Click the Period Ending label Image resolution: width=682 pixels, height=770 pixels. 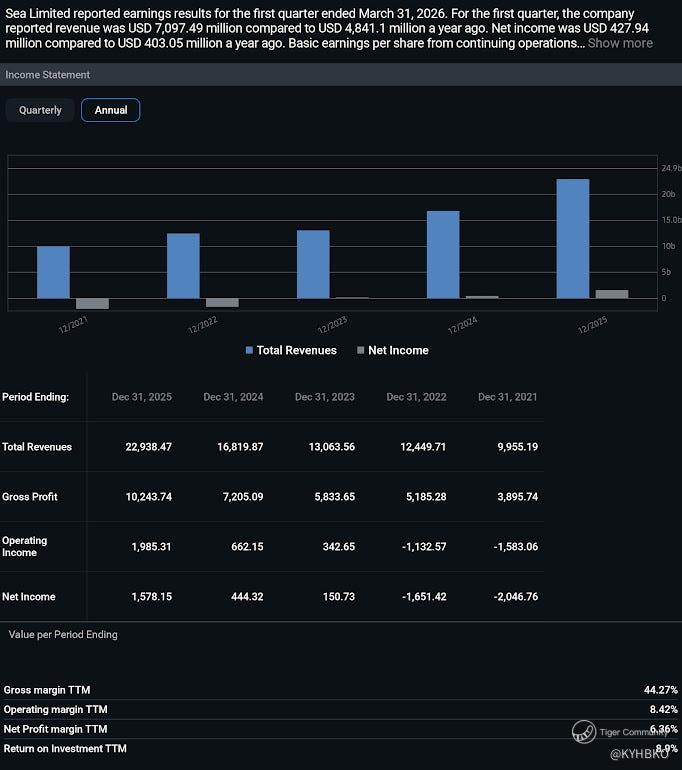coord(35,397)
